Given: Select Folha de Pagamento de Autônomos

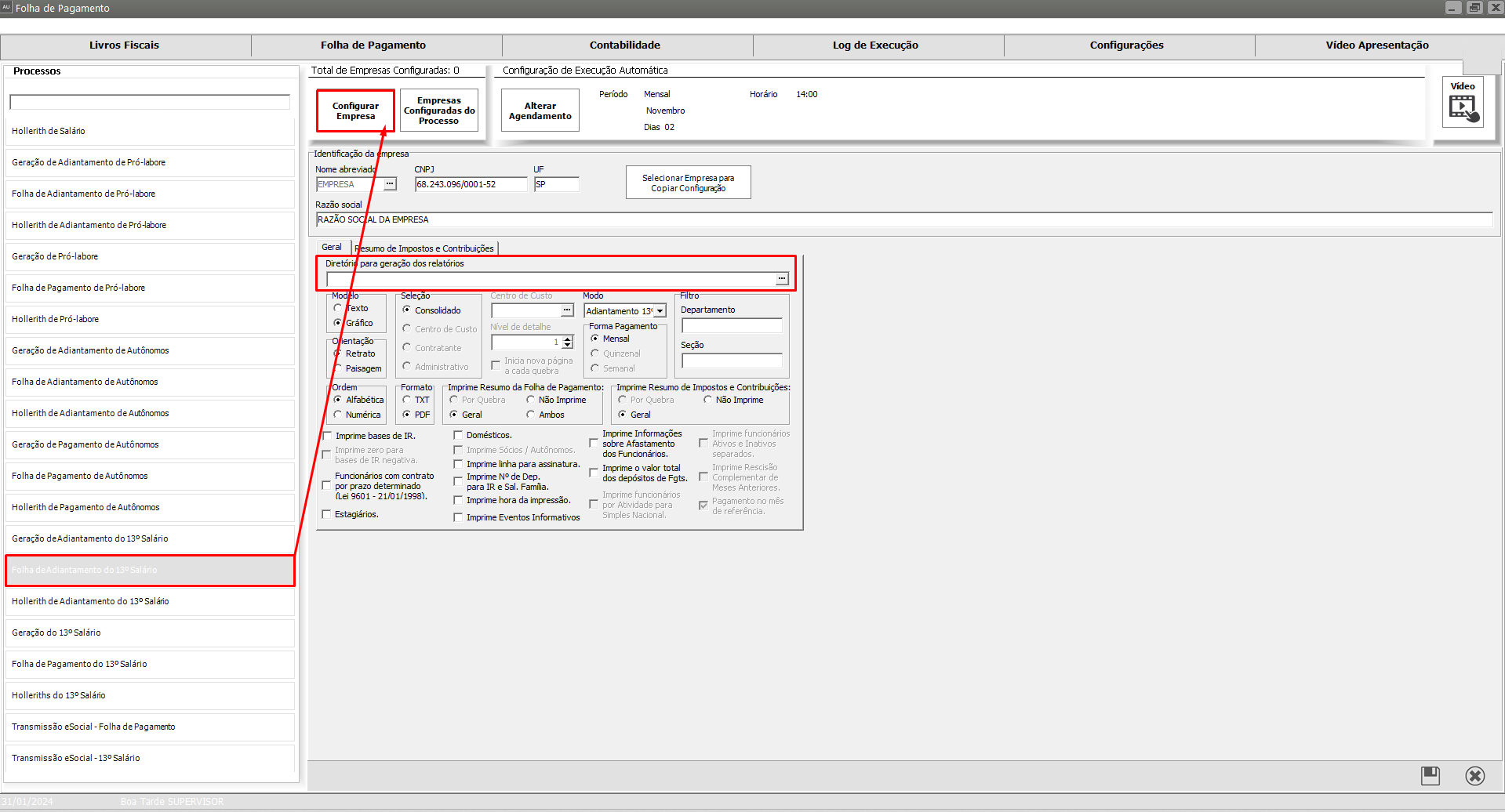Looking at the screenshot, I should pyautogui.click(x=150, y=476).
